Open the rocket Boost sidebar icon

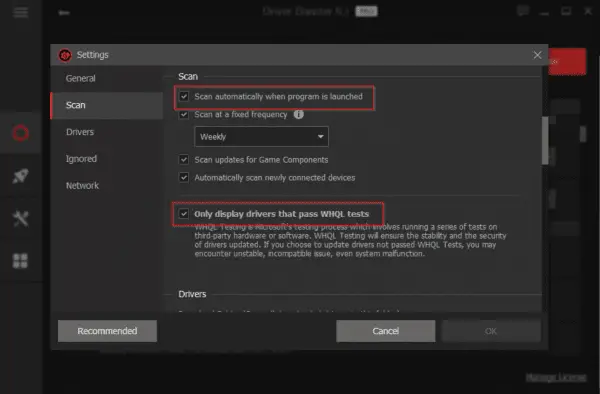coord(21,176)
